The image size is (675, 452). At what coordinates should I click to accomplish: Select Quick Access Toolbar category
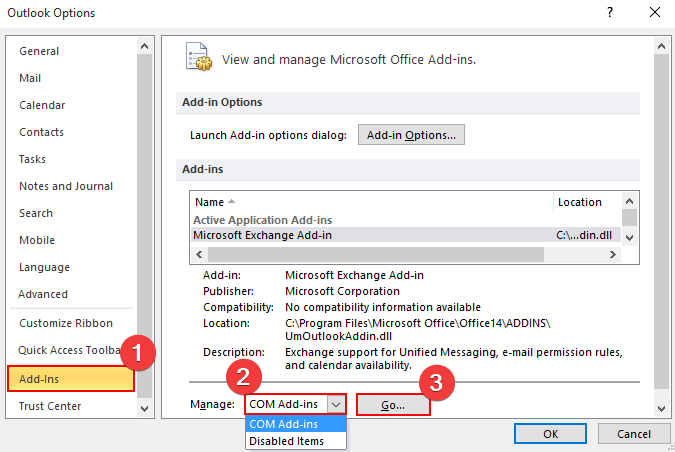click(x=69, y=350)
